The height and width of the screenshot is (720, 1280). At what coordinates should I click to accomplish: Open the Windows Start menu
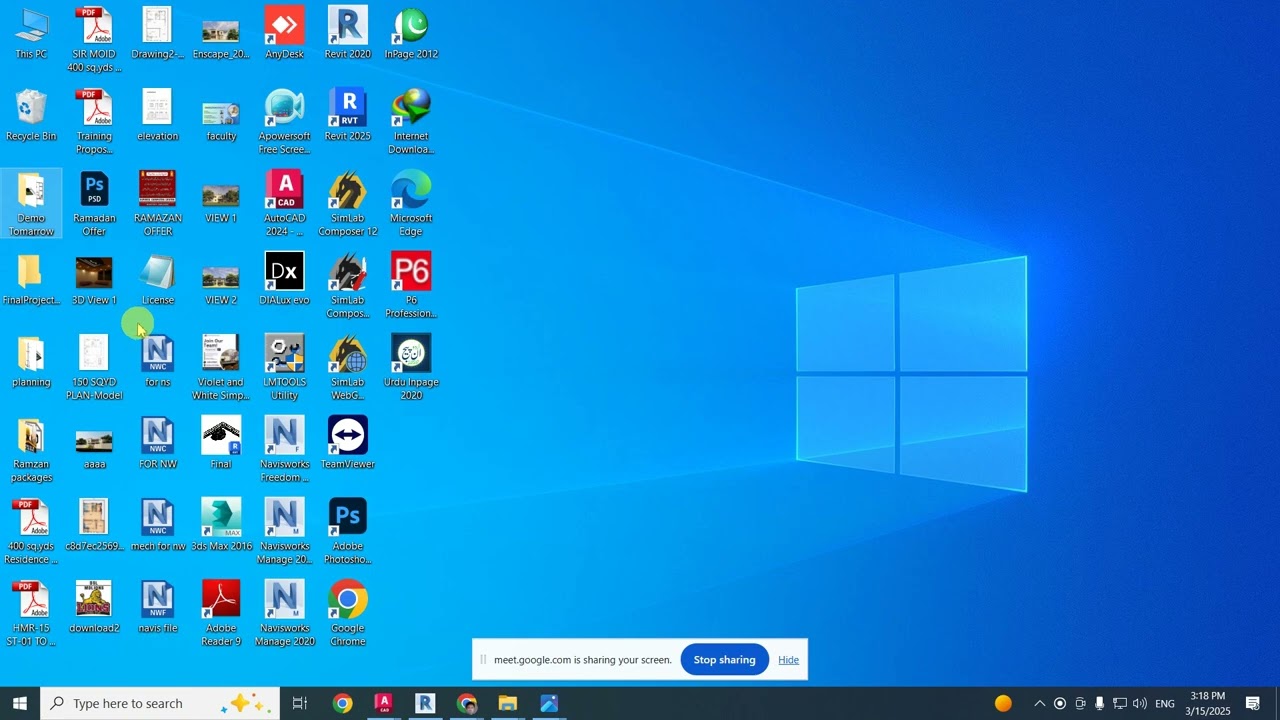pyautogui.click(x=20, y=703)
